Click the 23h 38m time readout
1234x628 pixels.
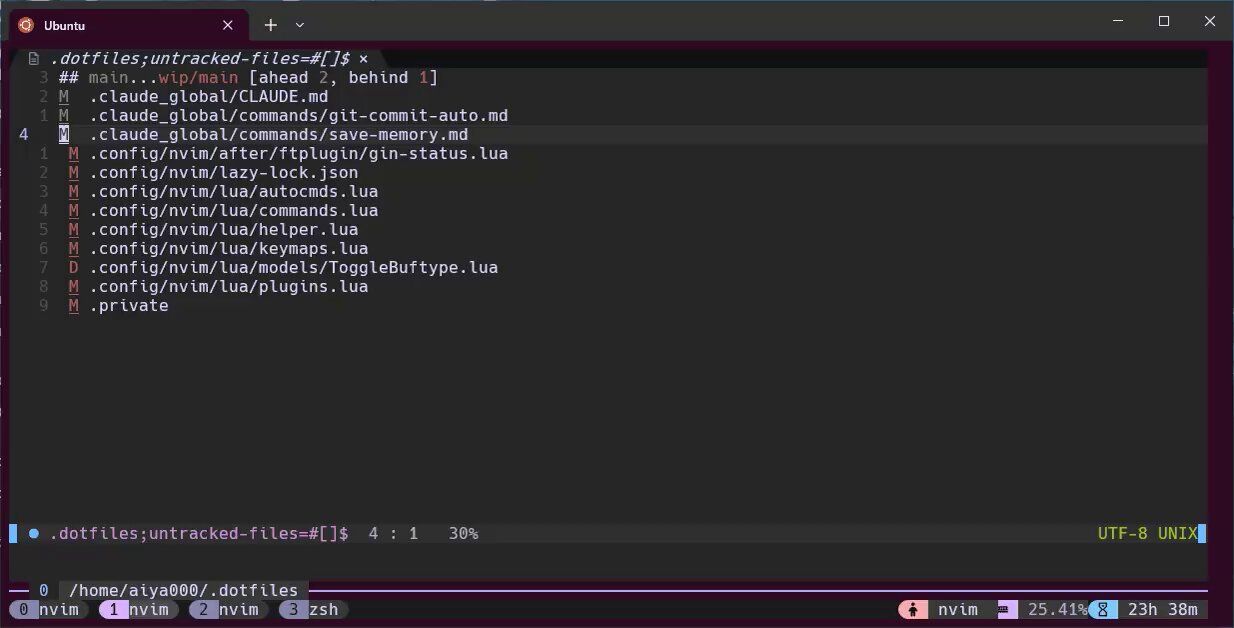(1162, 609)
